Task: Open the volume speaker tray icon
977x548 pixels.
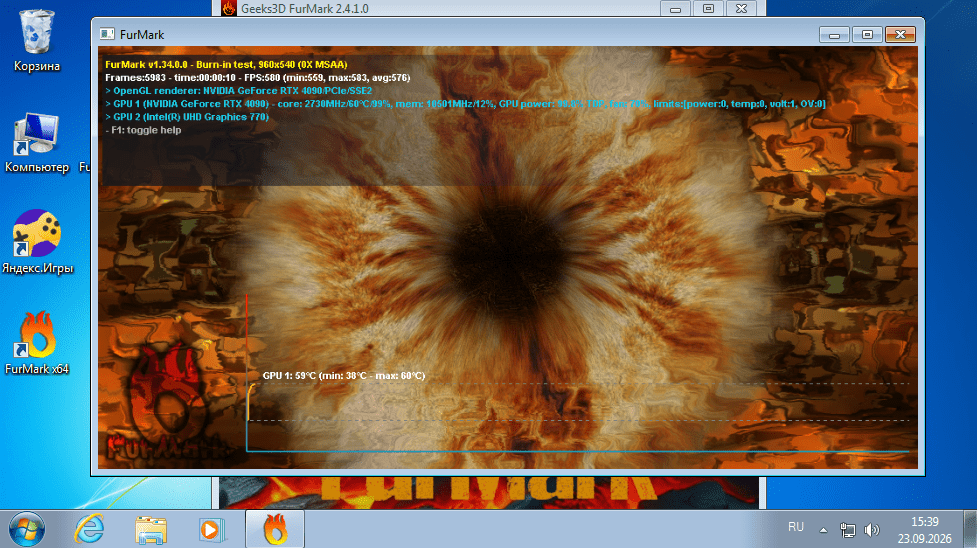Action: click(872, 530)
